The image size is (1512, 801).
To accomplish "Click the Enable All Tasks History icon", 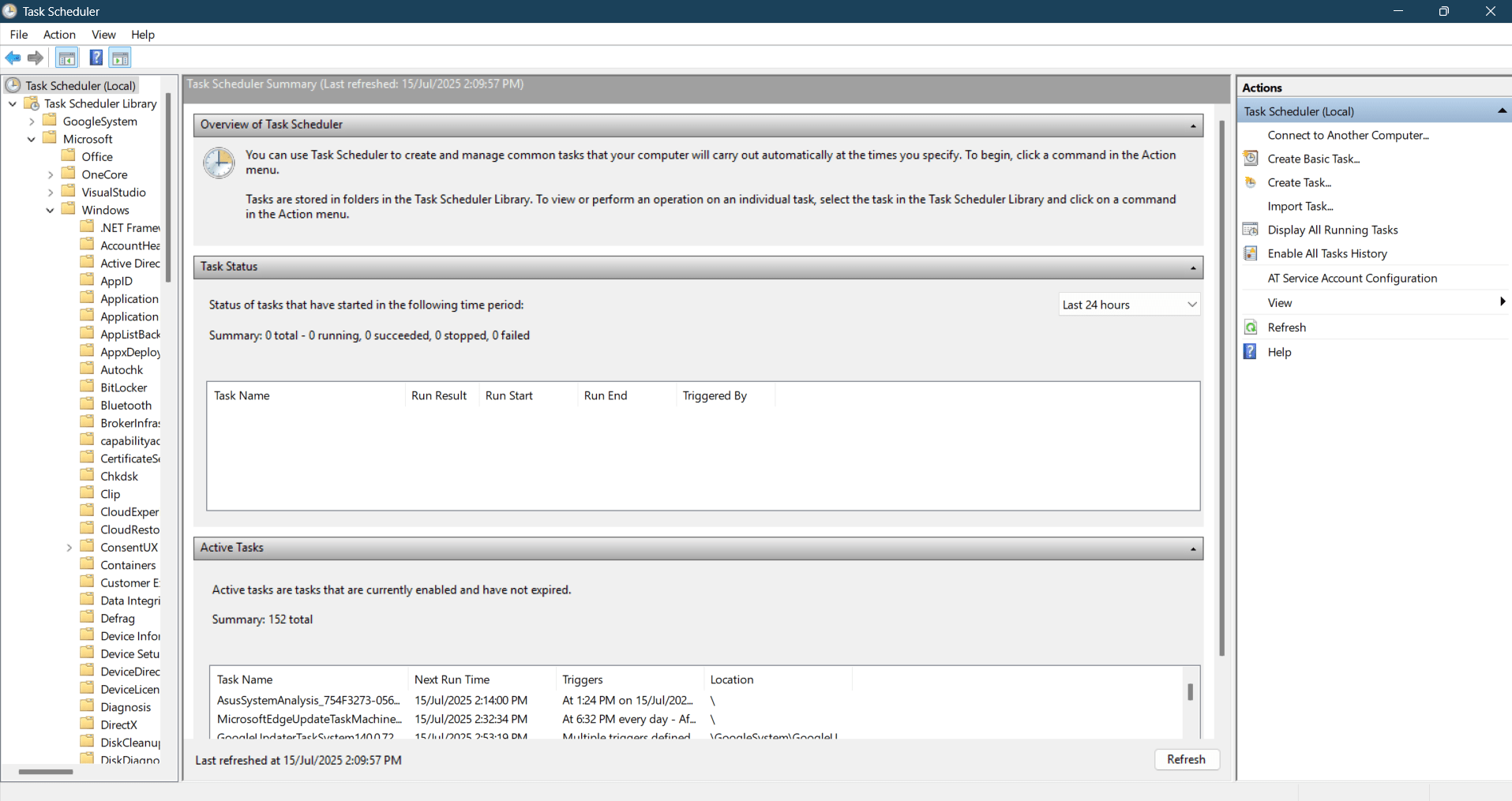I will (x=1251, y=253).
